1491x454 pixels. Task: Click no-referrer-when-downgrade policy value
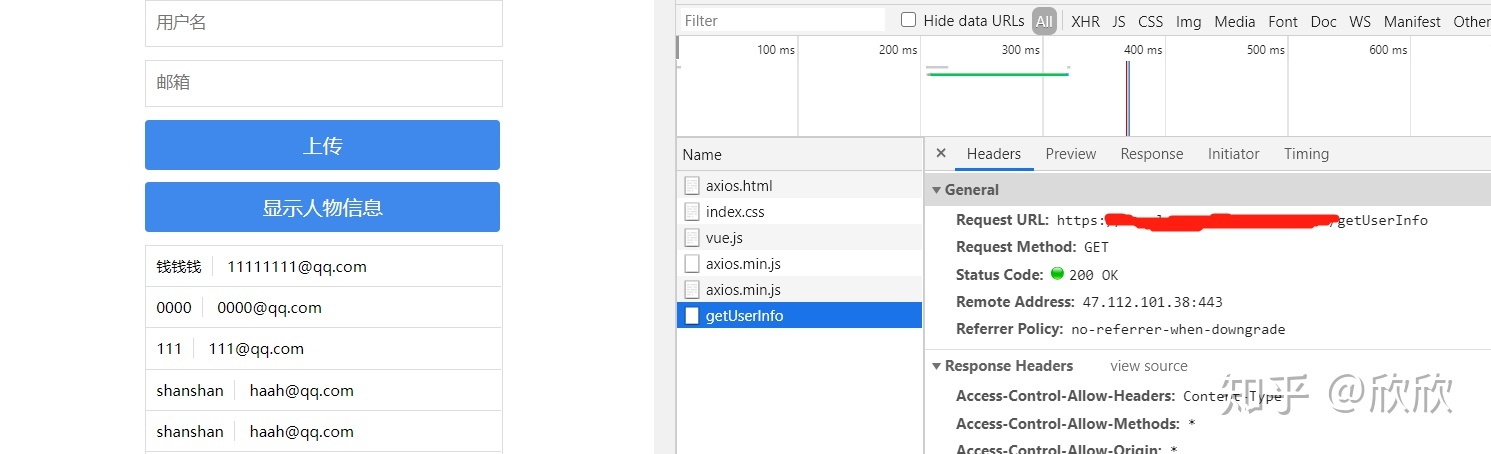[1178, 329]
